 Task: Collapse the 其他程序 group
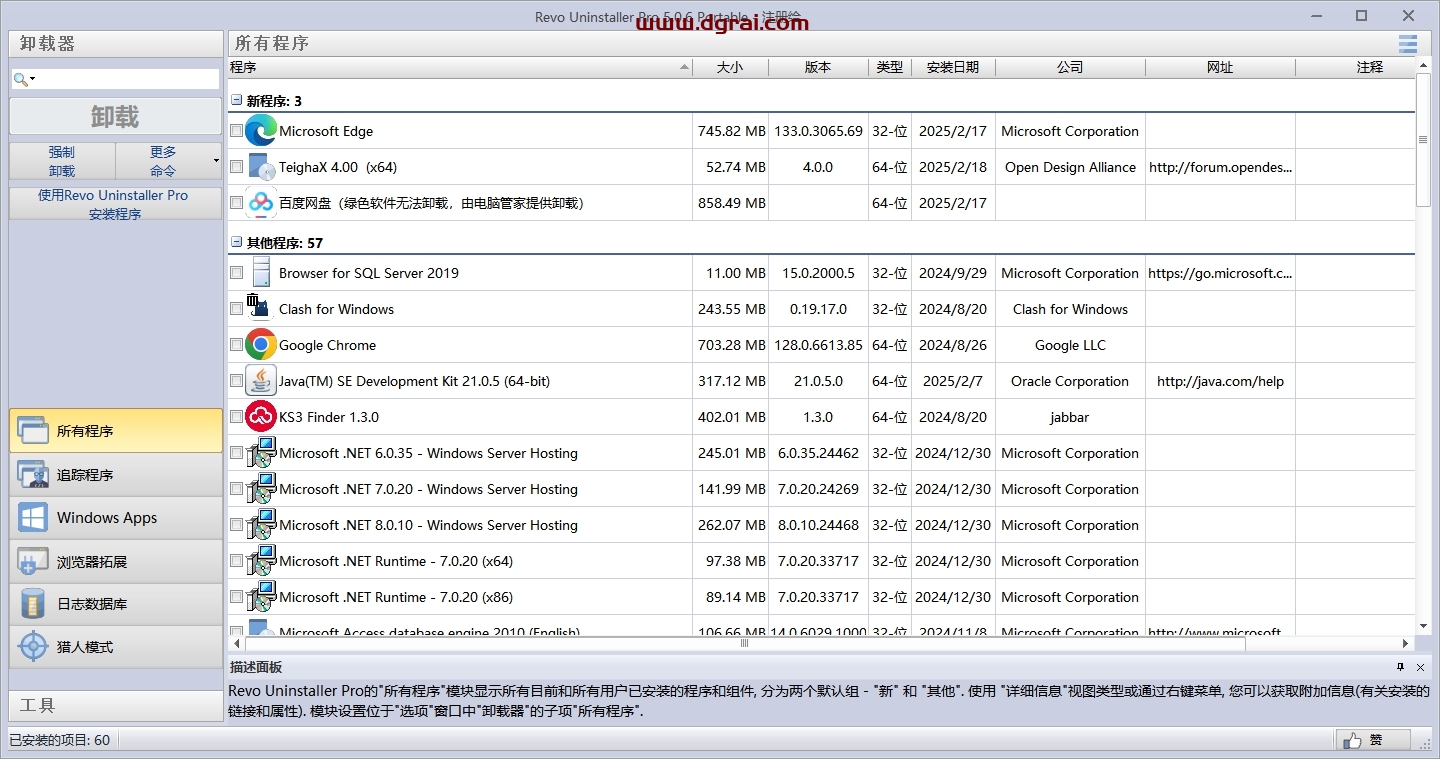[x=237, y=243]
